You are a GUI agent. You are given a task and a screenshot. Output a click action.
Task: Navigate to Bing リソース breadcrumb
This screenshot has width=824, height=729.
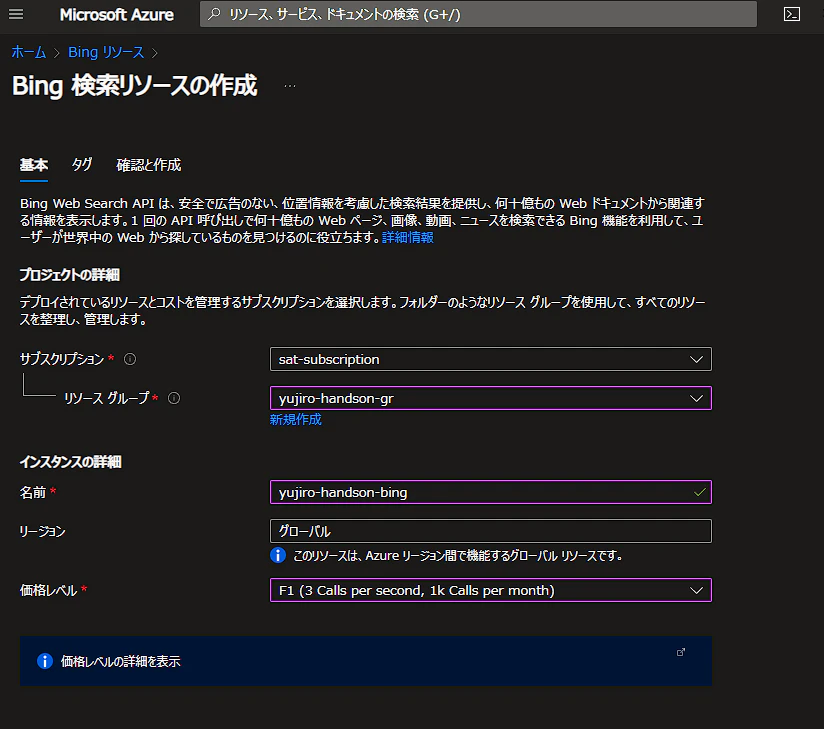(x=106, y=52)
